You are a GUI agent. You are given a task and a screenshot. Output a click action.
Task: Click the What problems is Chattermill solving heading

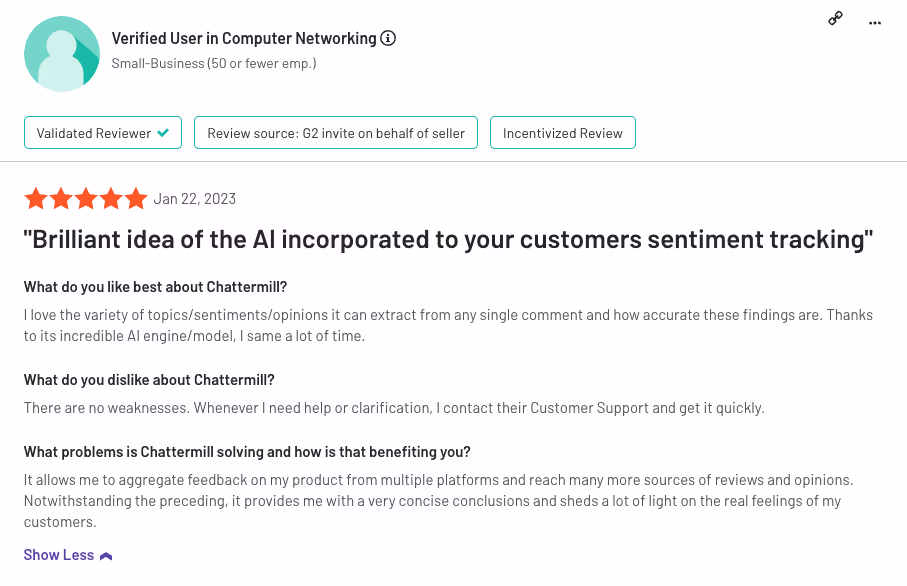247,452
